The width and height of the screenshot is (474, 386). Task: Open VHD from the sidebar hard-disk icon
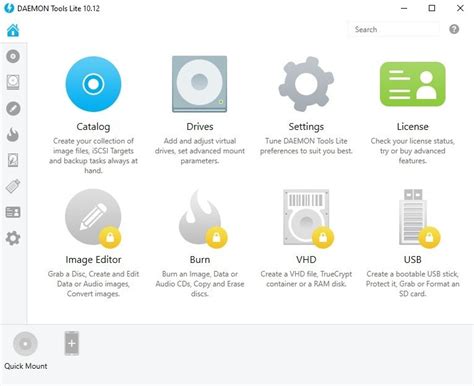point(13,160)
